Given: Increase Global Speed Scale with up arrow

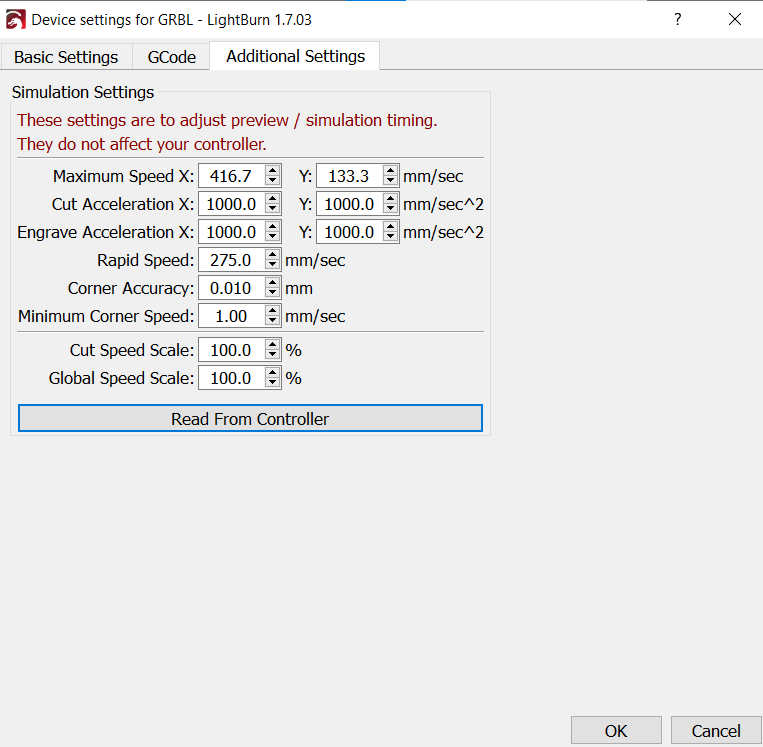Looking at the screenshot, I should click(272, 373).
